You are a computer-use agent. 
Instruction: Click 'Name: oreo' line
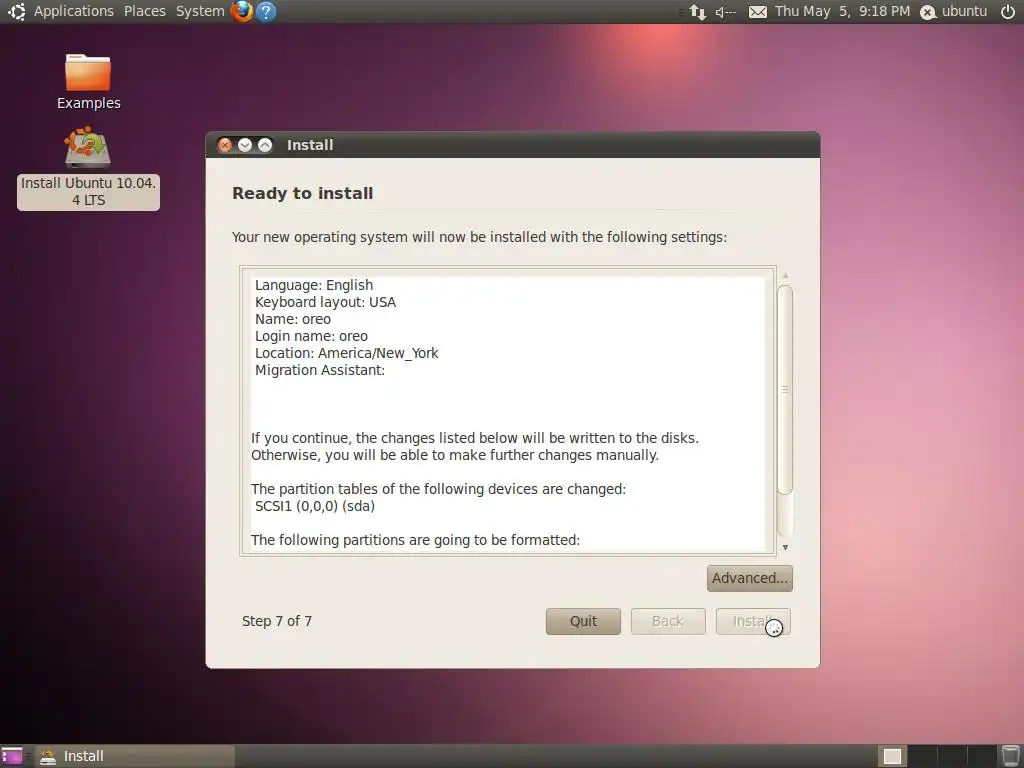(293, 319)
